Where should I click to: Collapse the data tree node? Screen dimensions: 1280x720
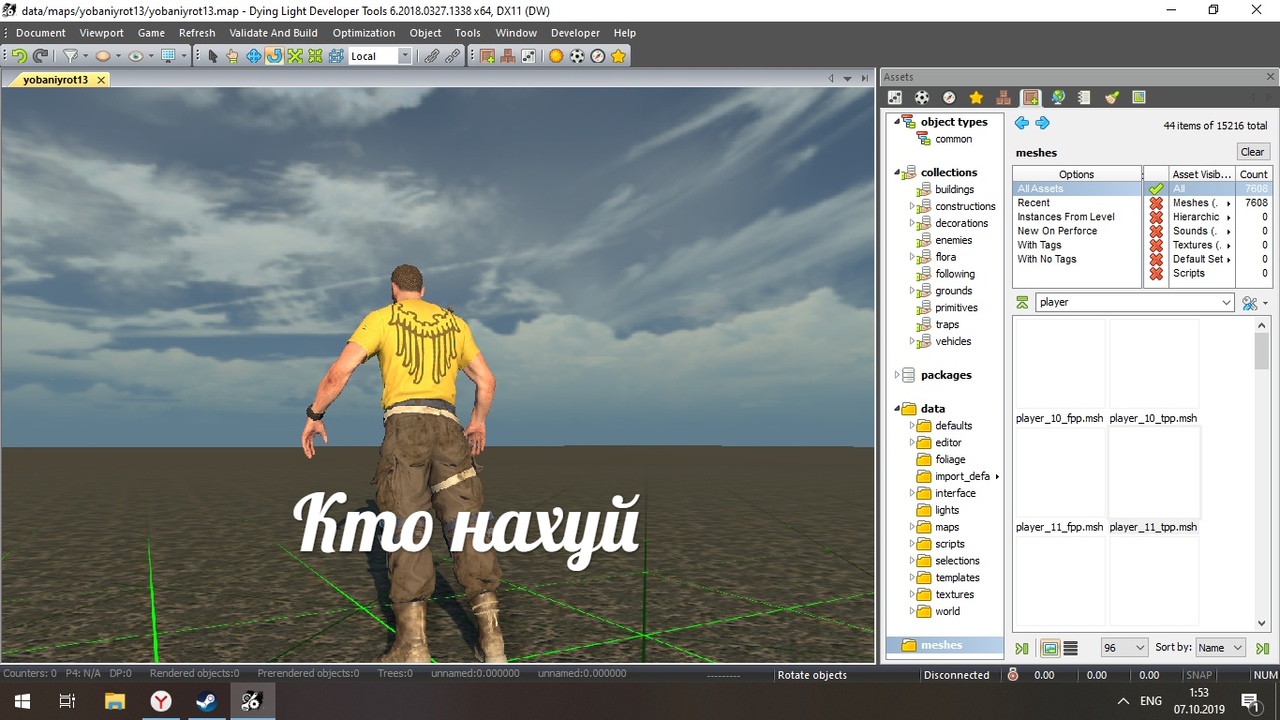(x=897, y=408)
